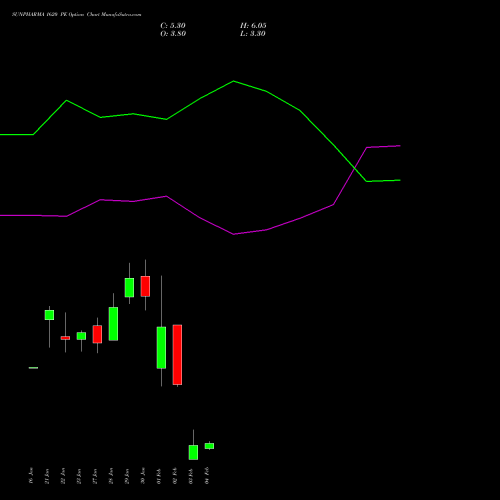Select the green candle above 21 Jan
This screenshot has width=500, height=500.
click(x=49, y=315)
